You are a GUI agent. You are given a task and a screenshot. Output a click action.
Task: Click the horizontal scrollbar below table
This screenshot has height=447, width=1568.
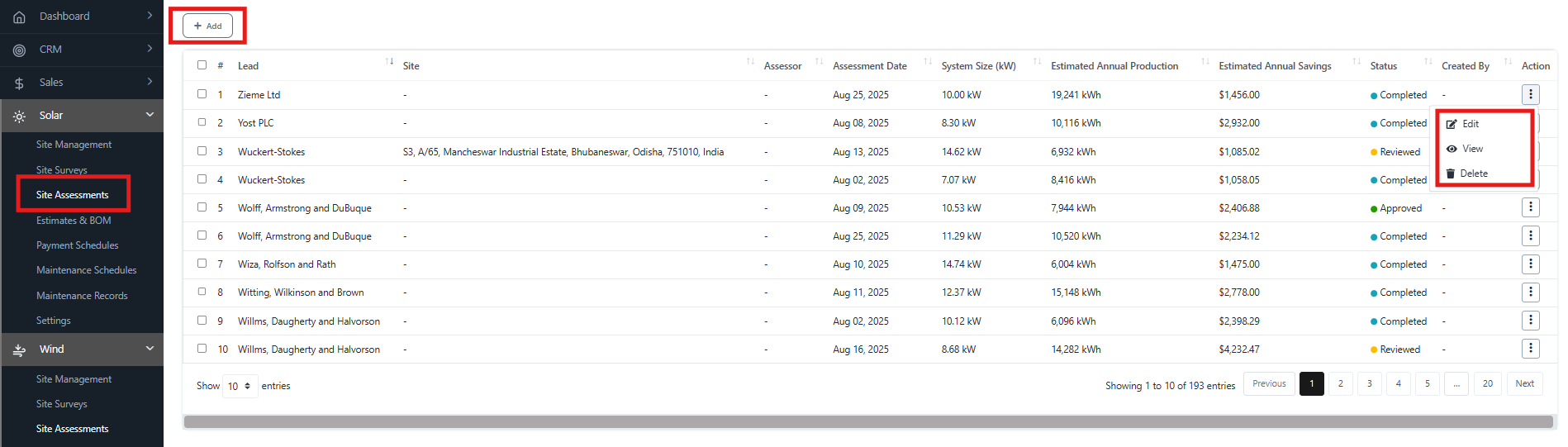coord(867,422)
